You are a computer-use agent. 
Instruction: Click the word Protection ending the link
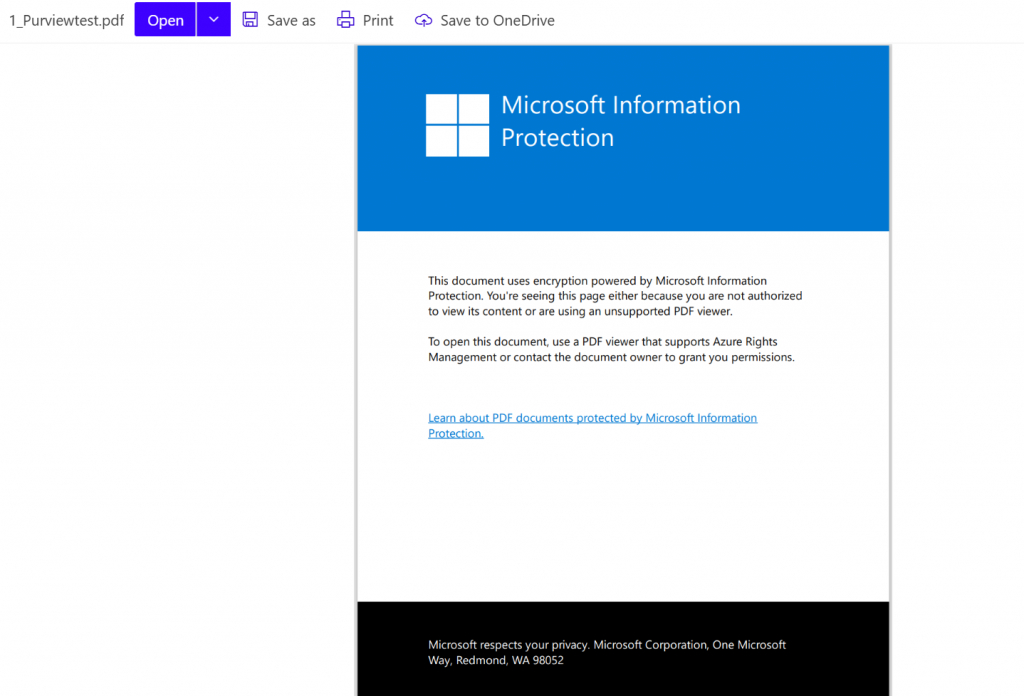point(455,434)
